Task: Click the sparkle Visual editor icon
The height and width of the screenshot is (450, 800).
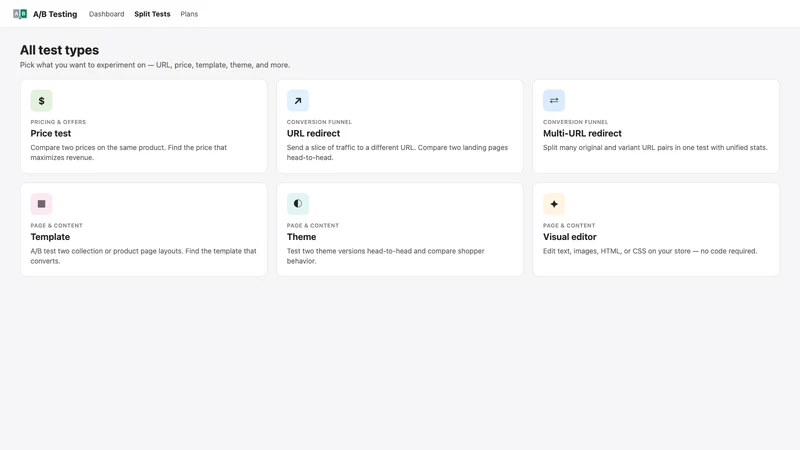Action: click(x=554, y=204)
